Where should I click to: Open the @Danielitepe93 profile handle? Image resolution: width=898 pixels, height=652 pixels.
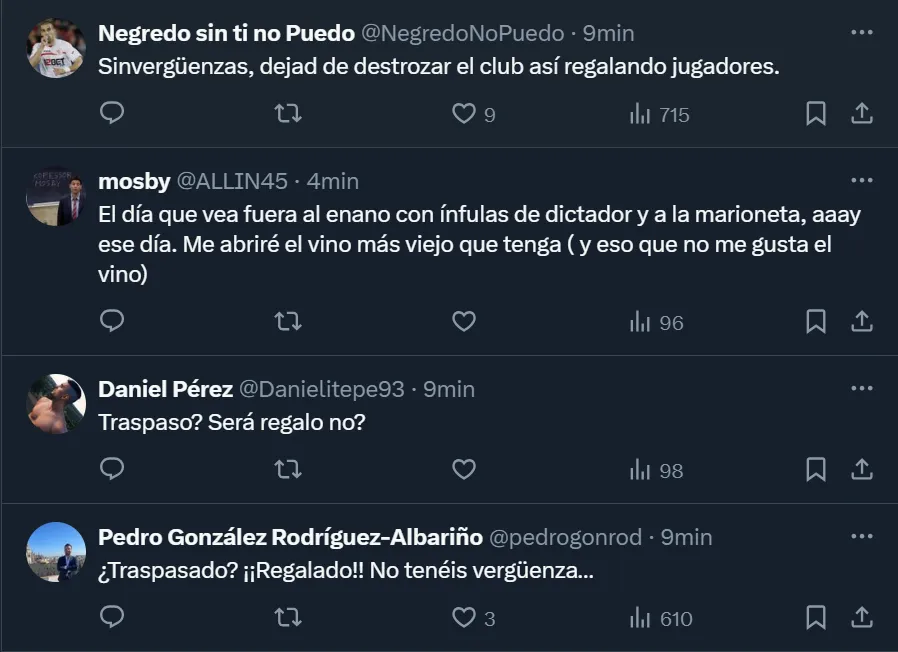(x=321, y=389)
